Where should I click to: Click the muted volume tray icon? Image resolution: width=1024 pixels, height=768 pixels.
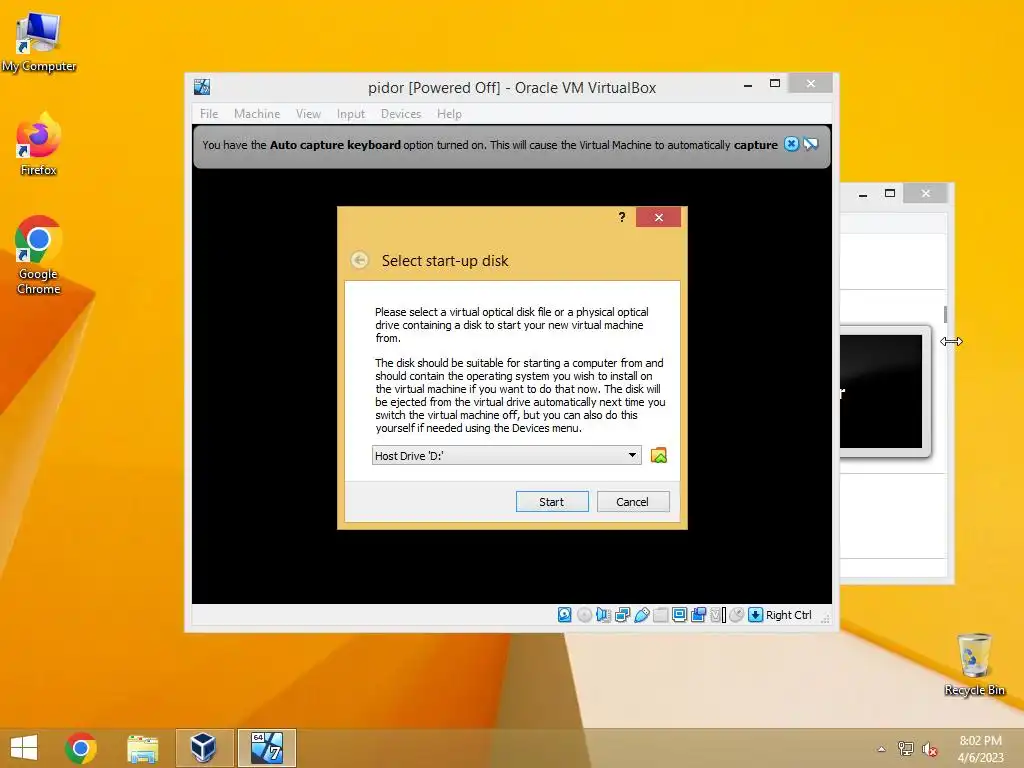(929, 749)
